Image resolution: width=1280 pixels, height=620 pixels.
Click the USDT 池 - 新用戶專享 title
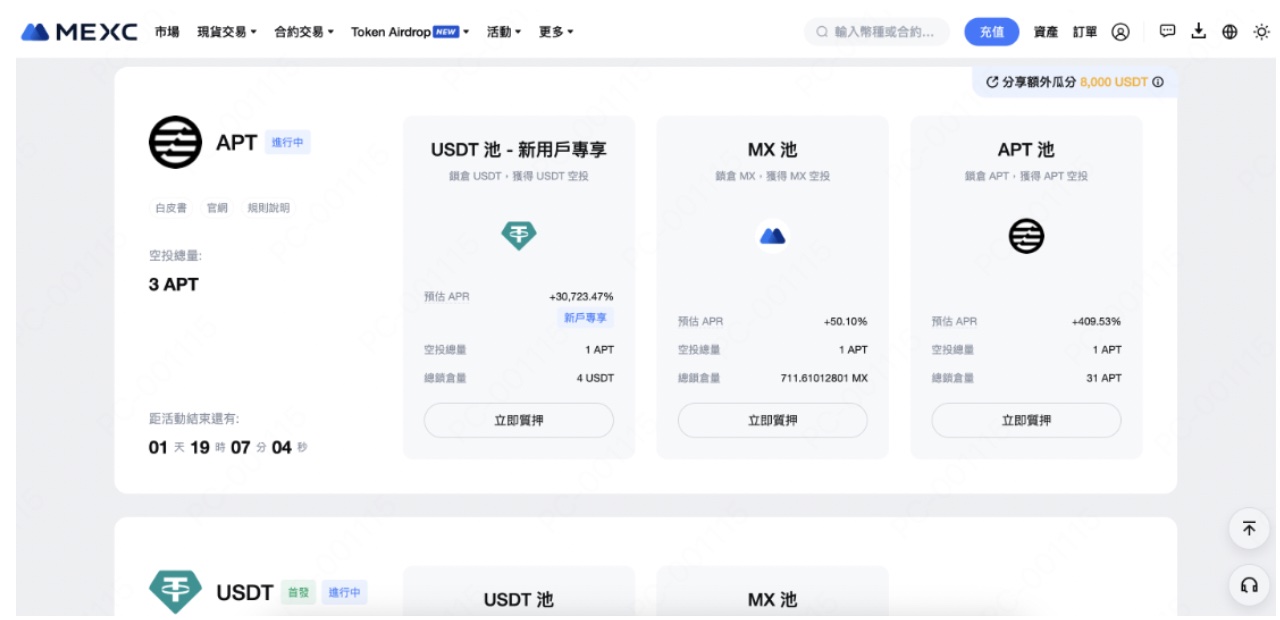pos(519,150)
